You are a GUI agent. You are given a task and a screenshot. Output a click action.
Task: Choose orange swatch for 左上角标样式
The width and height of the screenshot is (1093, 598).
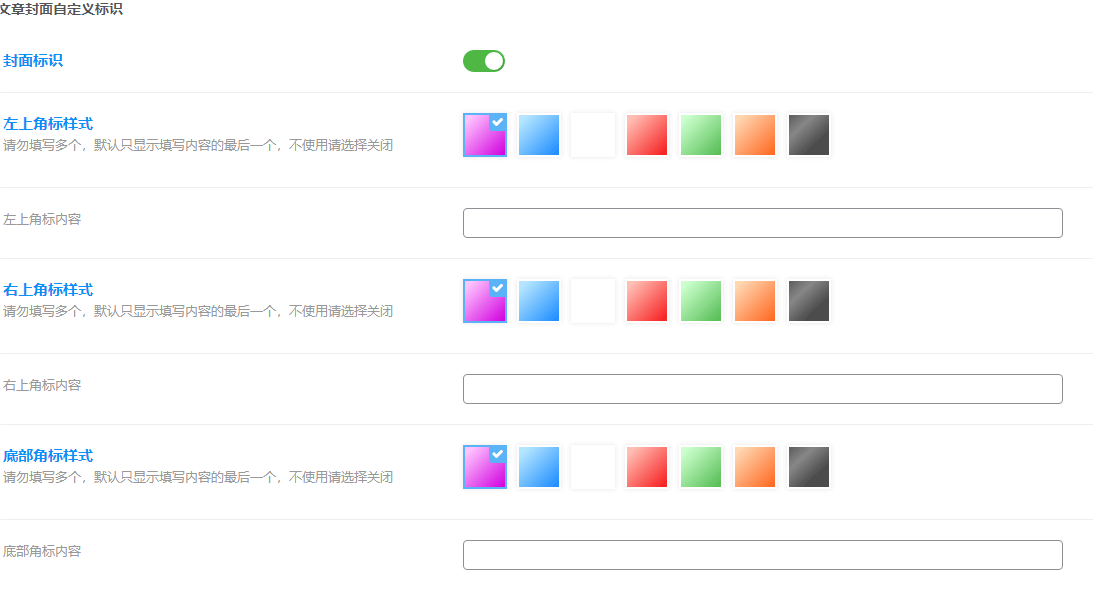(755, 135)
